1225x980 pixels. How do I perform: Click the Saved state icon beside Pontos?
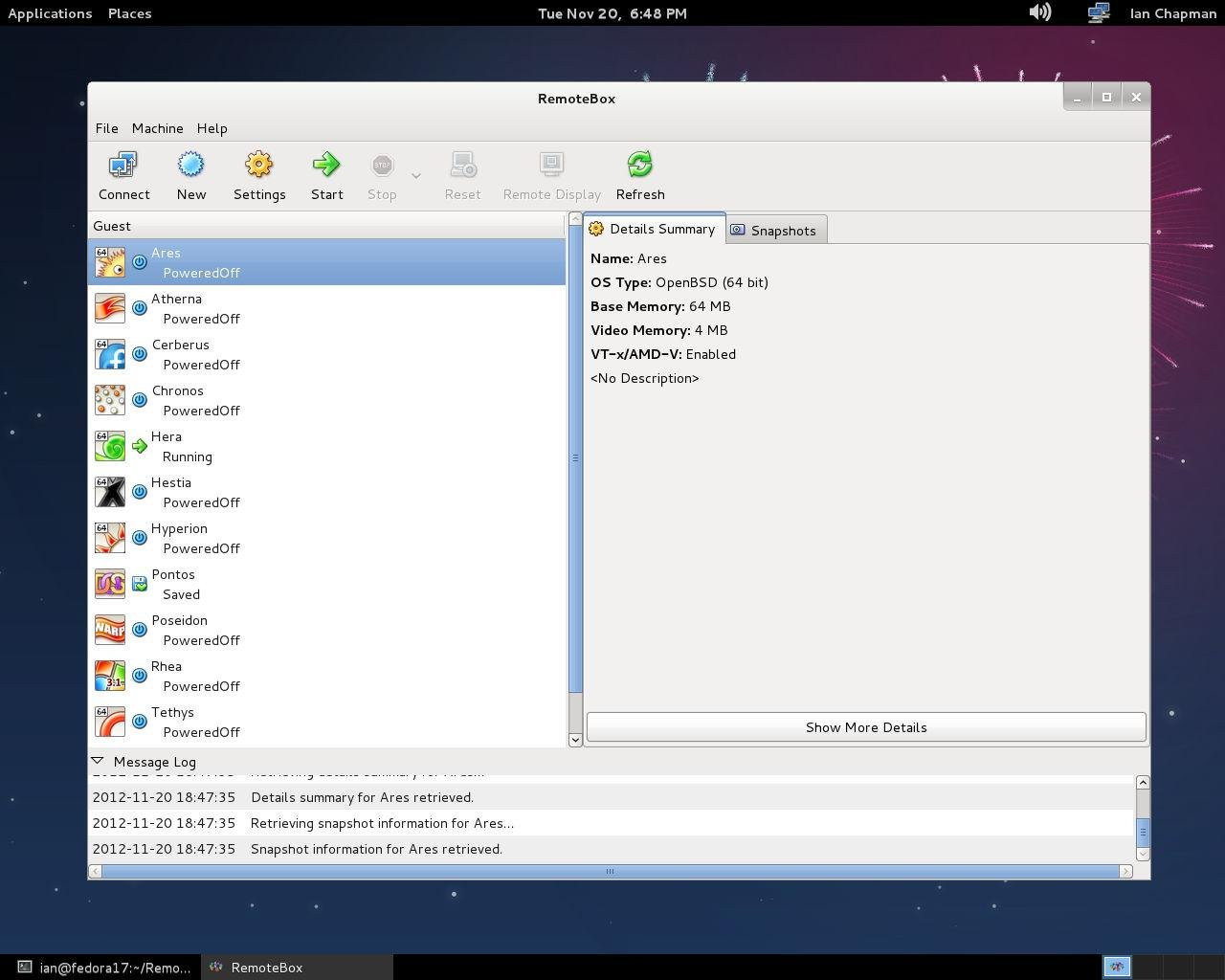click(140, 584)
